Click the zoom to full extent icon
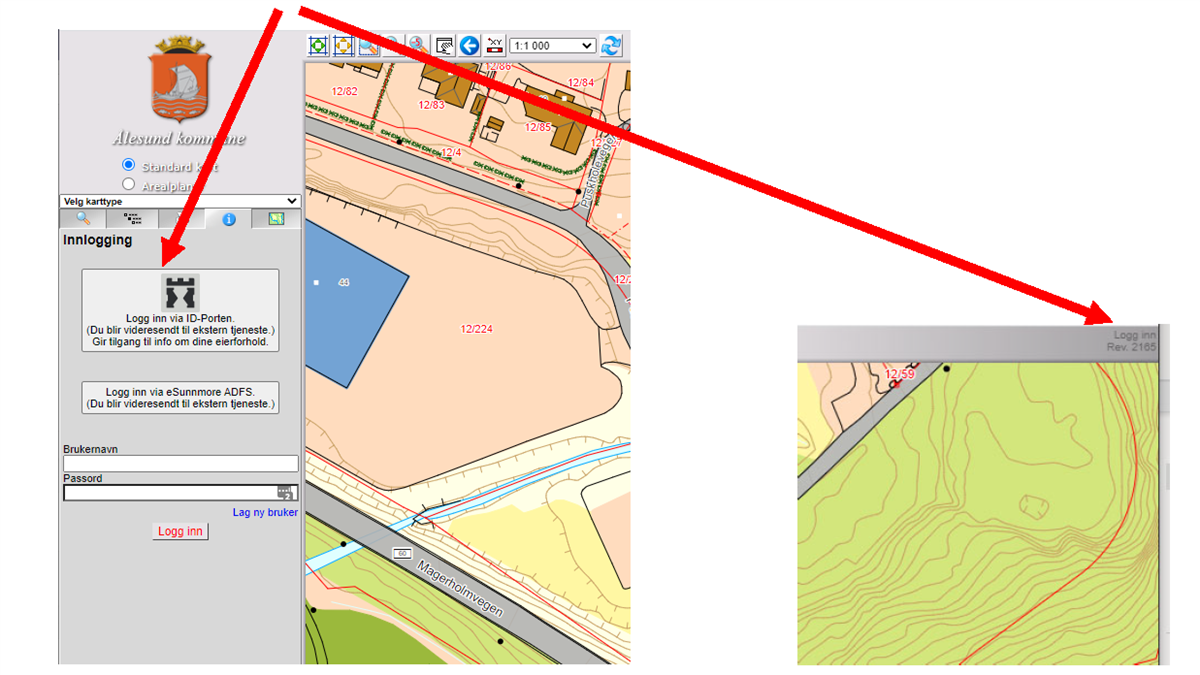Screen dimensions: 1200x675 coord(318,45)
